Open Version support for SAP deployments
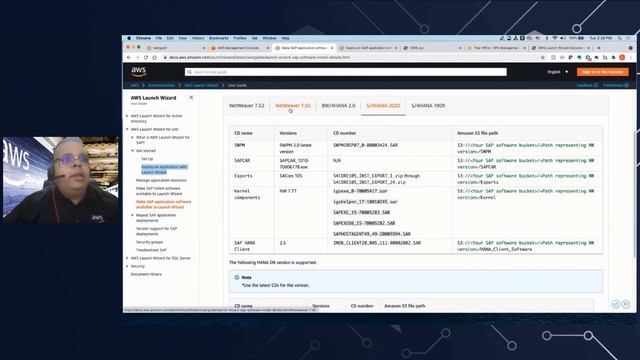 point(156,231)
